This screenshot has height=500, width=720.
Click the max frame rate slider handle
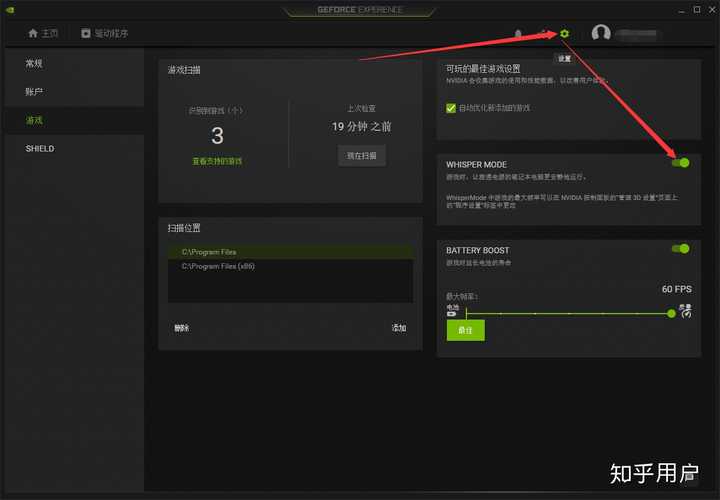(671, 314)
